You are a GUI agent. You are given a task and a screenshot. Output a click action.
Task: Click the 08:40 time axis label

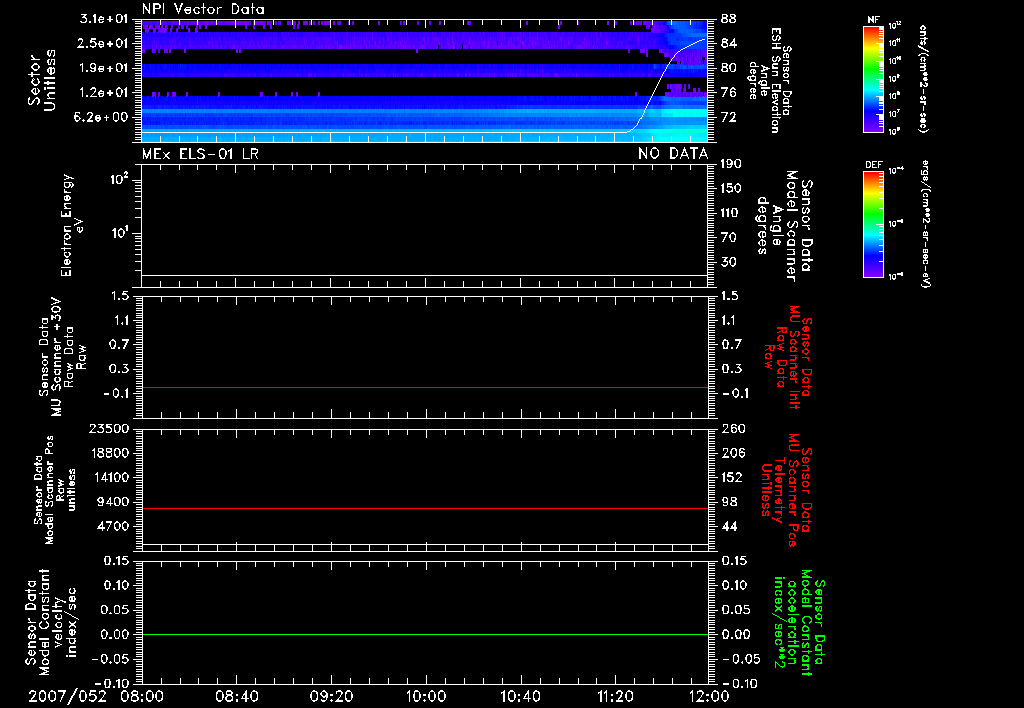[x=236, y=696]
